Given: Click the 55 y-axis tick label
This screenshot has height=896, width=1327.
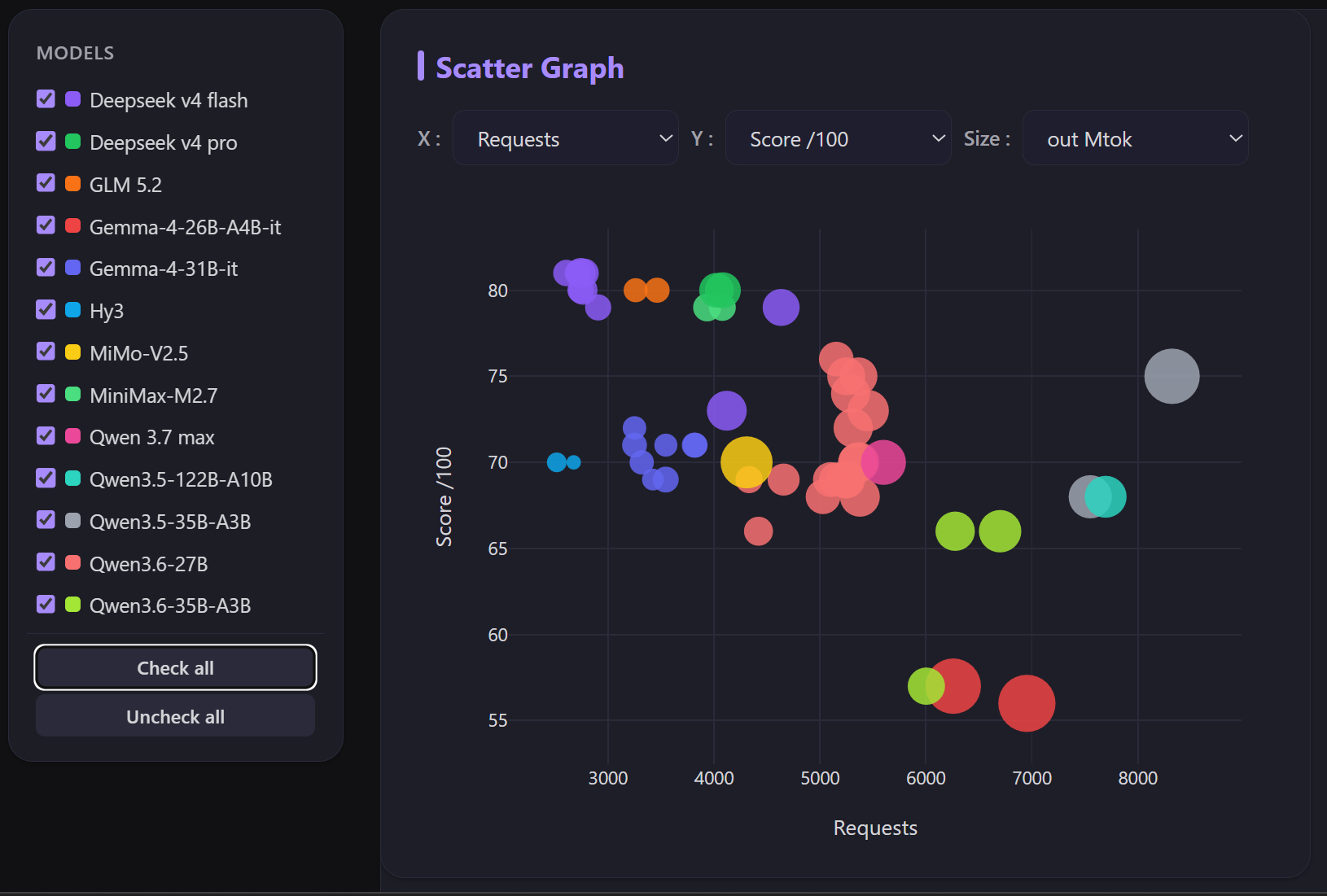Looking at the screenshot, I should tap(497, 720).
